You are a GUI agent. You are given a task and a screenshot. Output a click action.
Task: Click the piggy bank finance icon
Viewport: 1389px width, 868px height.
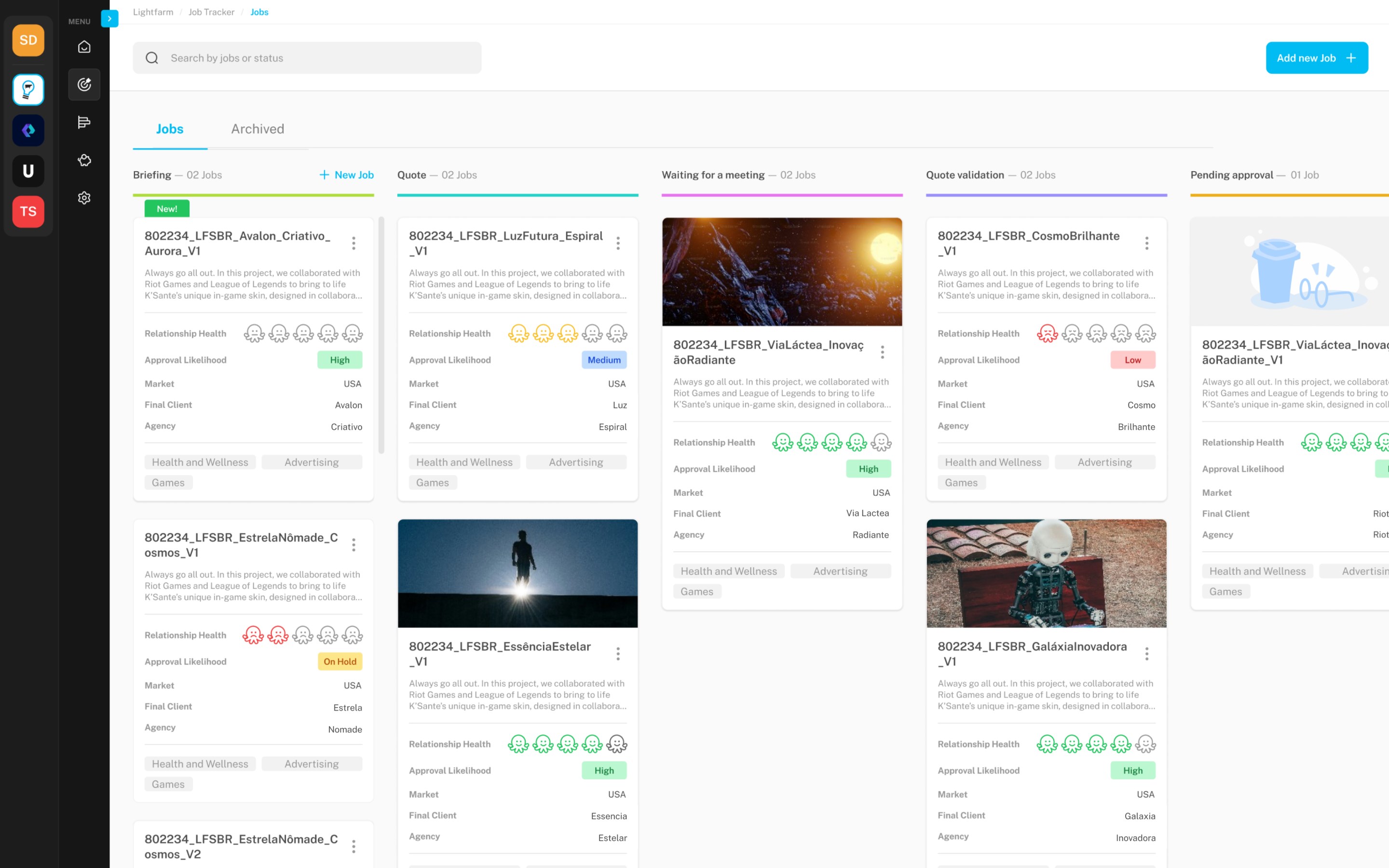pos(84,160)
